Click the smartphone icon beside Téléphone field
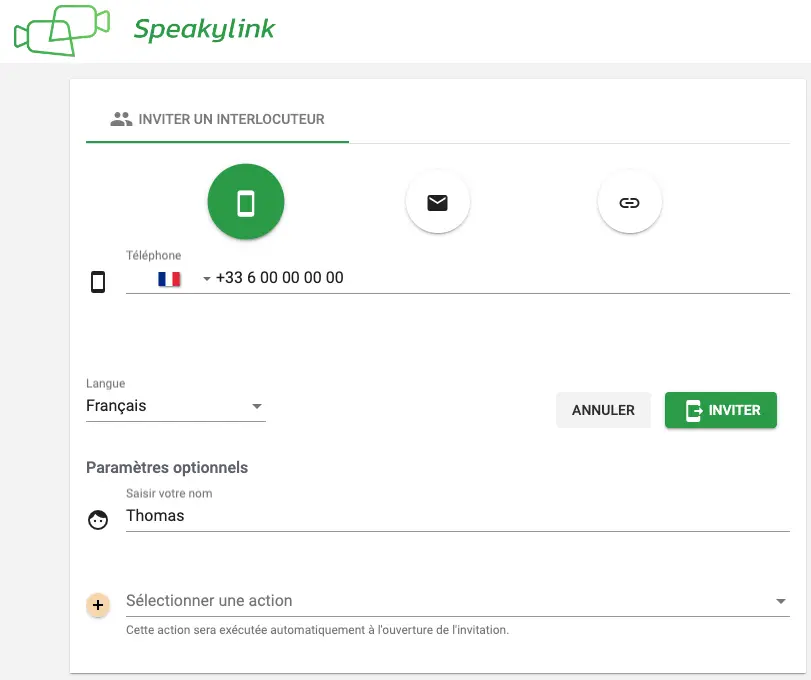The width and height of the screenshot is (811, 680). click(x=98, y=282)
